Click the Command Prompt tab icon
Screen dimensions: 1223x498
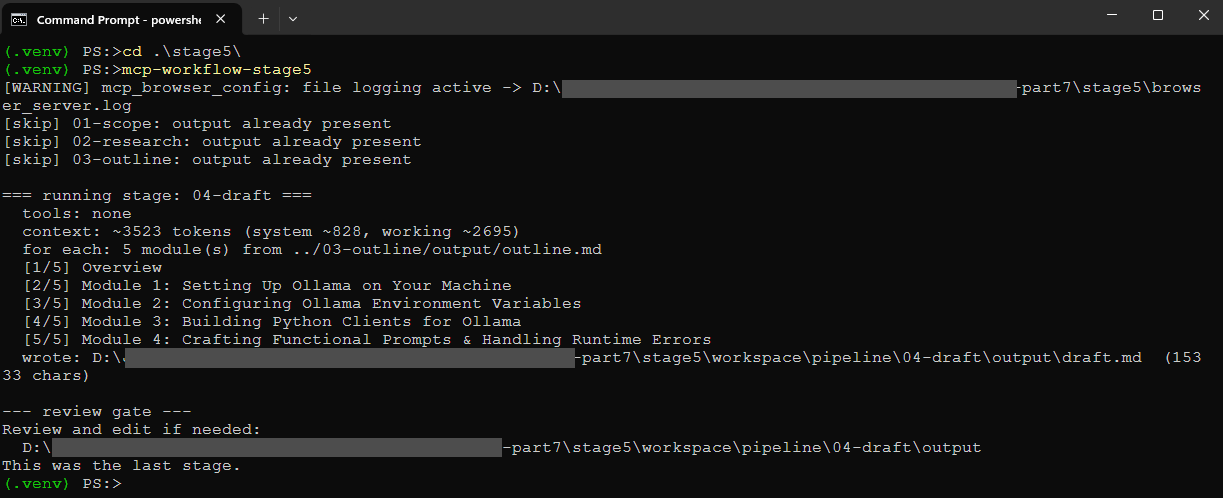tap(18, 19)
